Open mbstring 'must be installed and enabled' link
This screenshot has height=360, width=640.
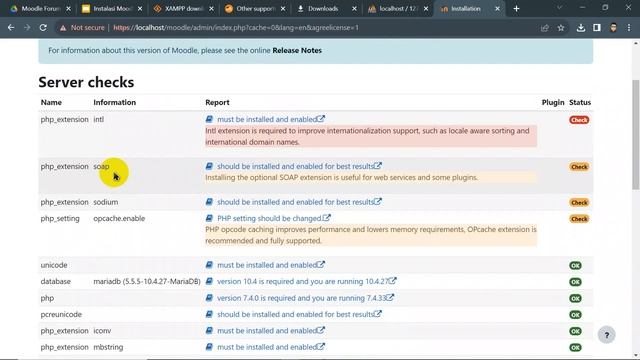click(x=271, y=347)
